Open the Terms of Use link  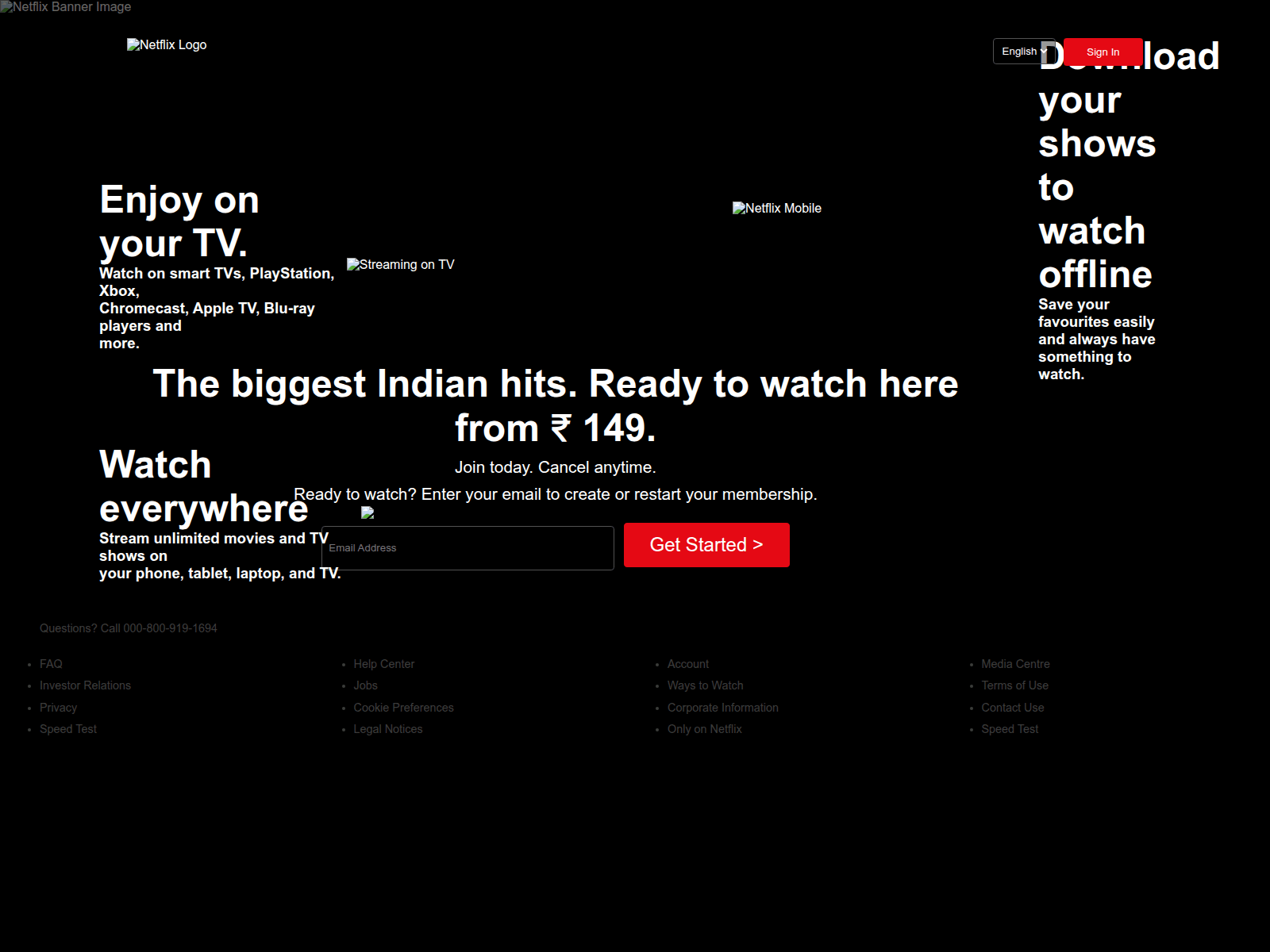point(1014,685)
